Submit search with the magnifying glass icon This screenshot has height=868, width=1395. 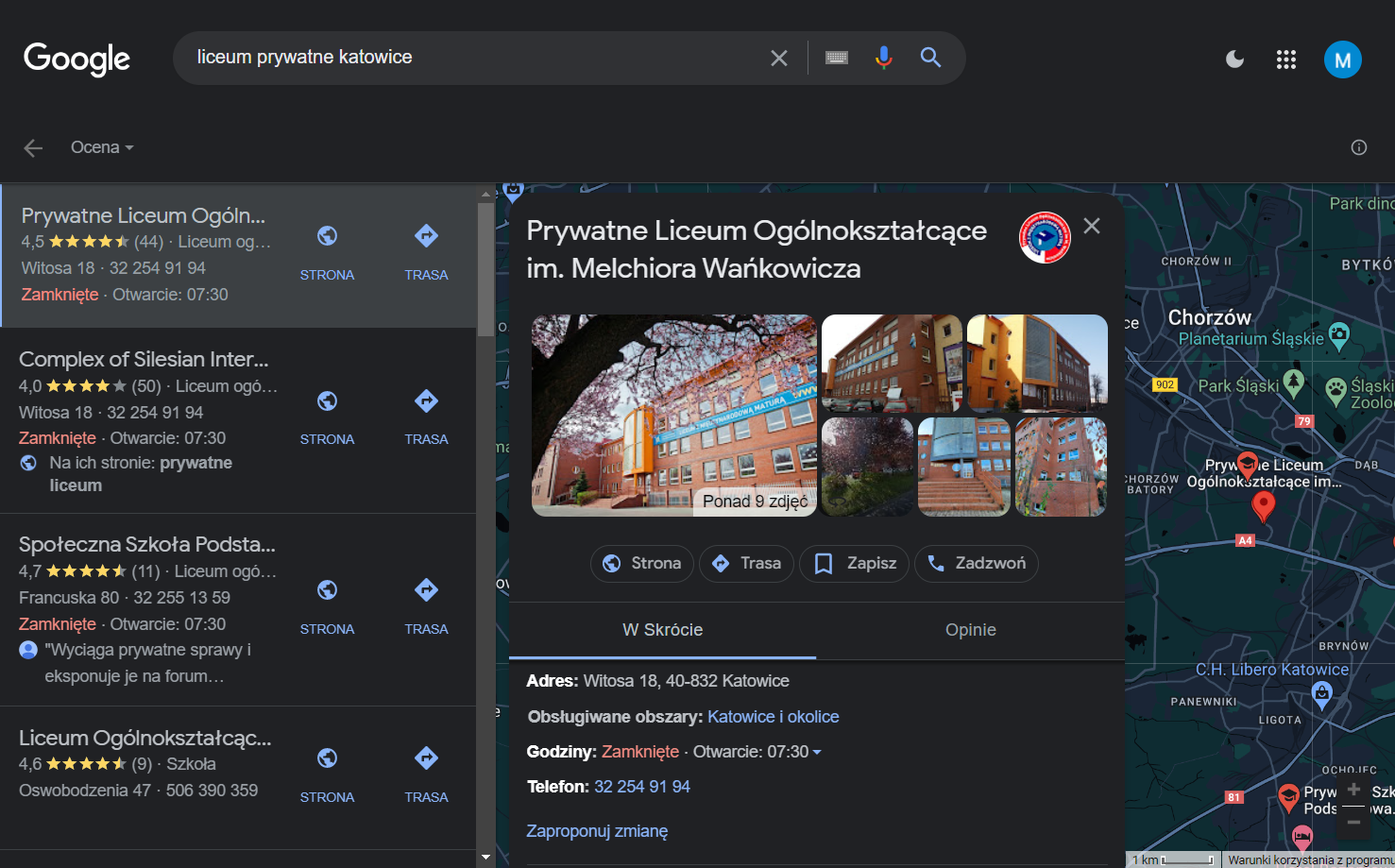930,58
